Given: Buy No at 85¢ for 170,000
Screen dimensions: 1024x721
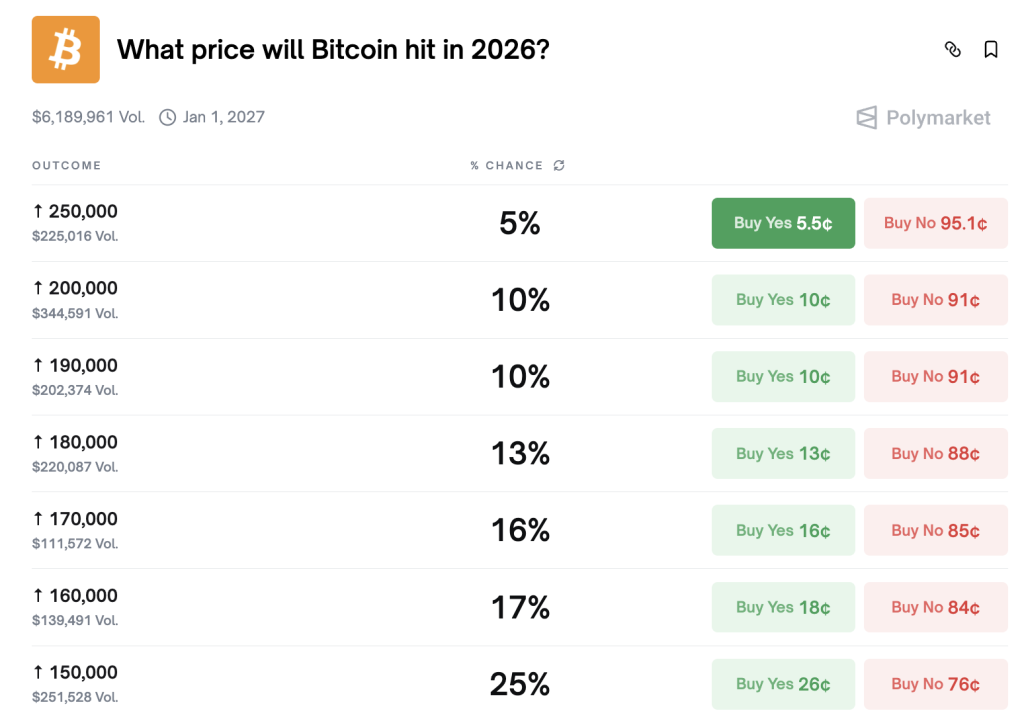Looking at the screenshot, I should tap(935, 531).
